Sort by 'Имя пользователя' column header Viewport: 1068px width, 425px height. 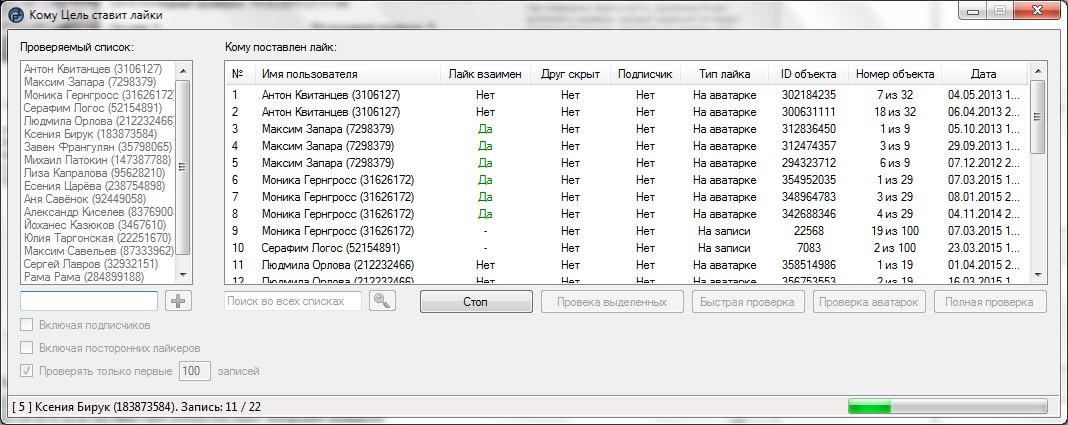tap(308, 74)
